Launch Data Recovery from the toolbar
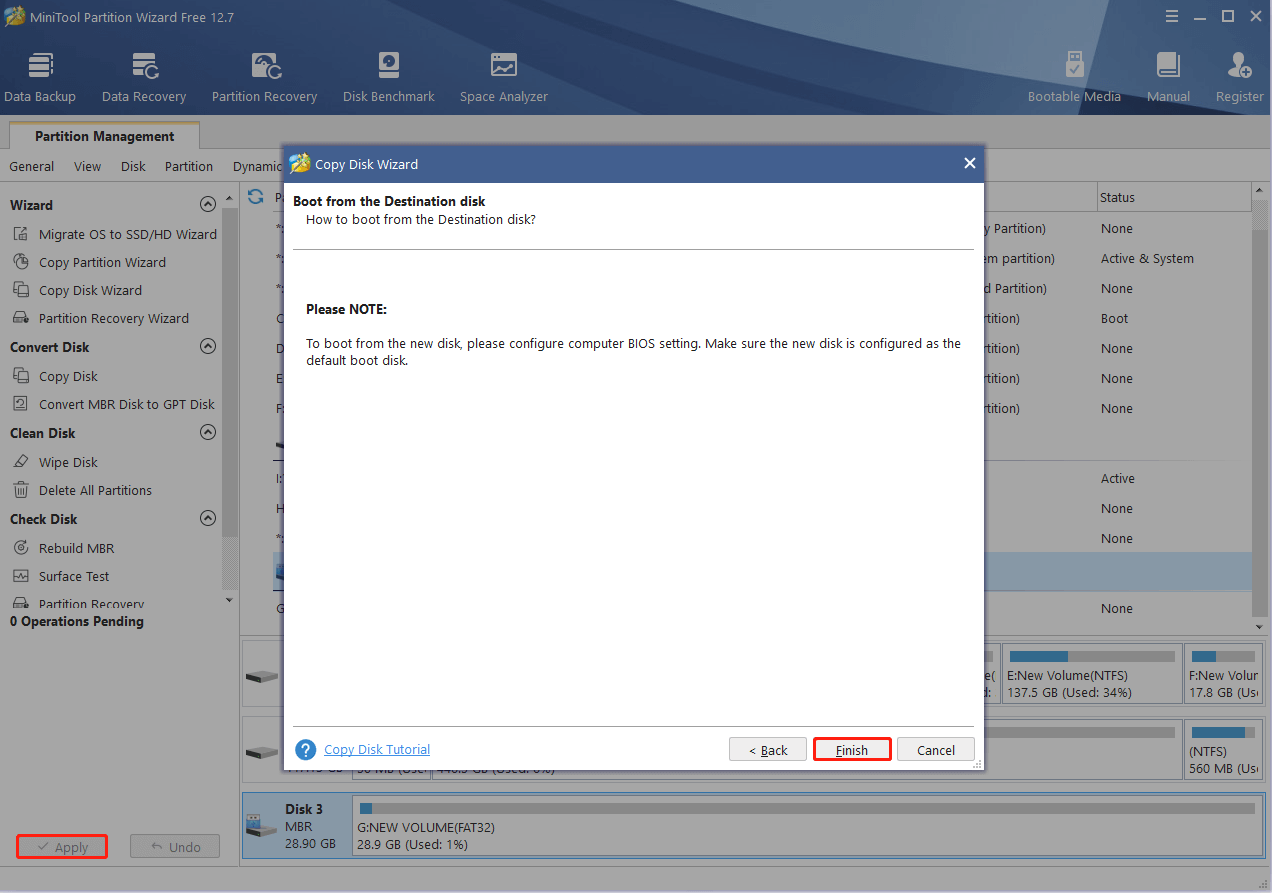The width and height of the screenshot is (1272, 893). pyautogui.click(x=144, y=77)
